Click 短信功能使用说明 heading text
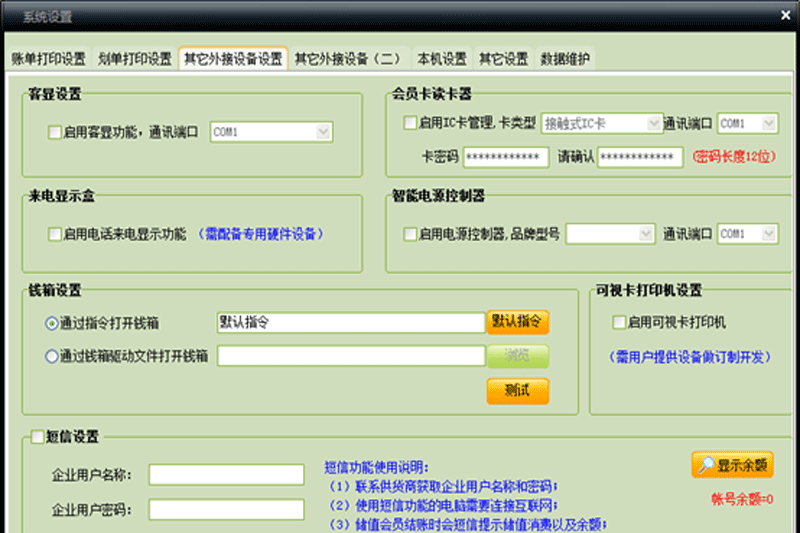The image size is (800, 533). [377, 467]
